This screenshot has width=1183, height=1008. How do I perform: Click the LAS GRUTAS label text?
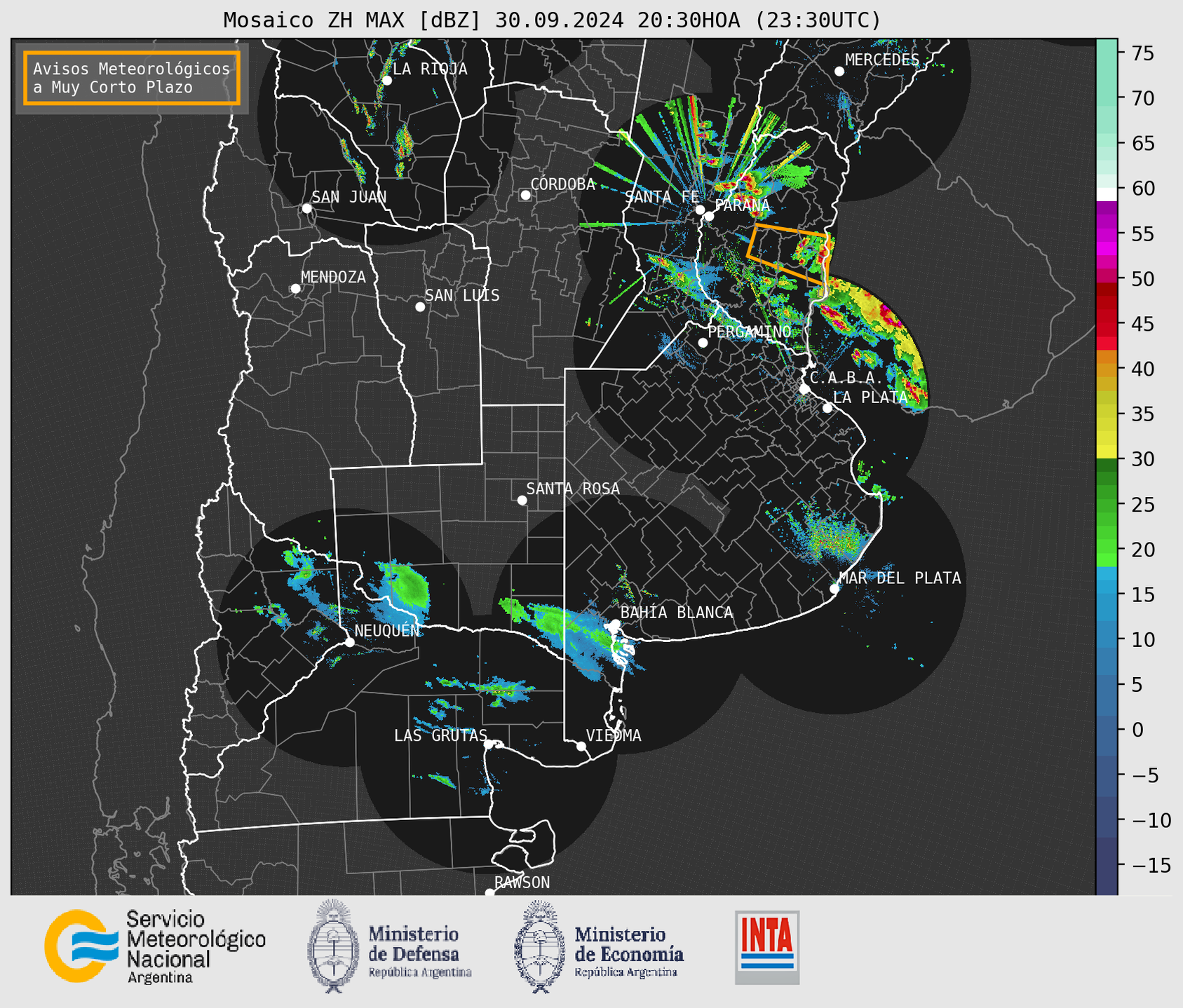click(x=440, y=735)
